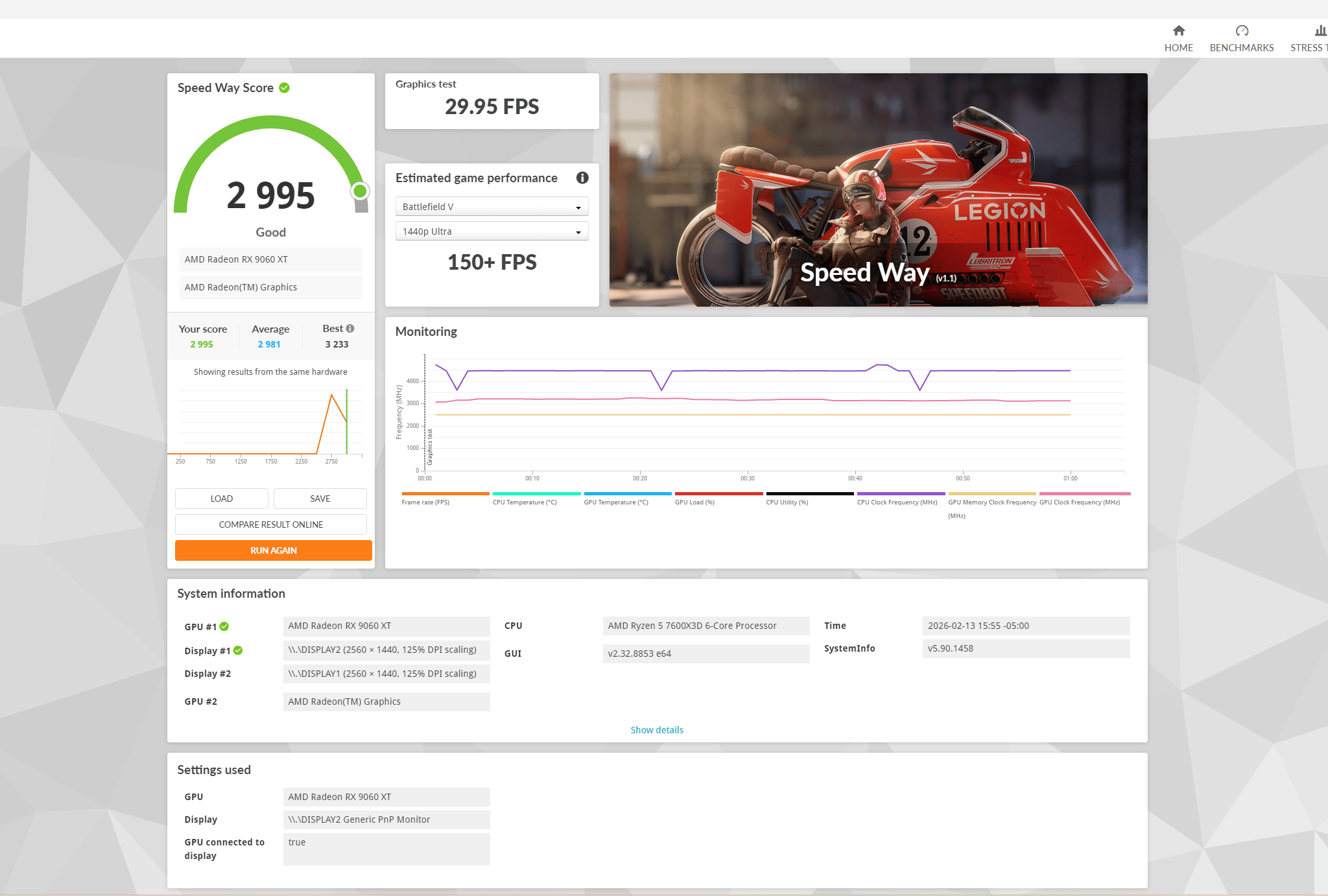Click the AMD Ryzen 5 7600X3D CPU value

pyautogui.click(x=706, y=626)
